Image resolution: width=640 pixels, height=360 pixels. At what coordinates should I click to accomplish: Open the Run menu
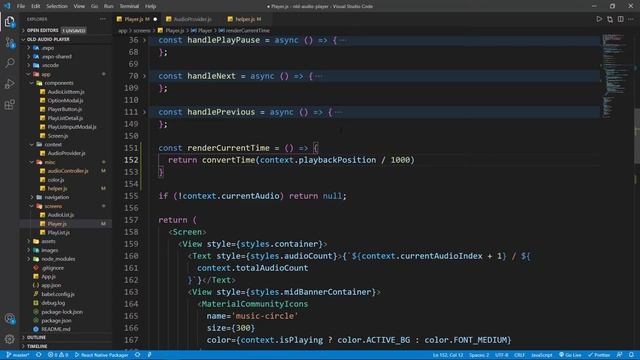point(109,6)
